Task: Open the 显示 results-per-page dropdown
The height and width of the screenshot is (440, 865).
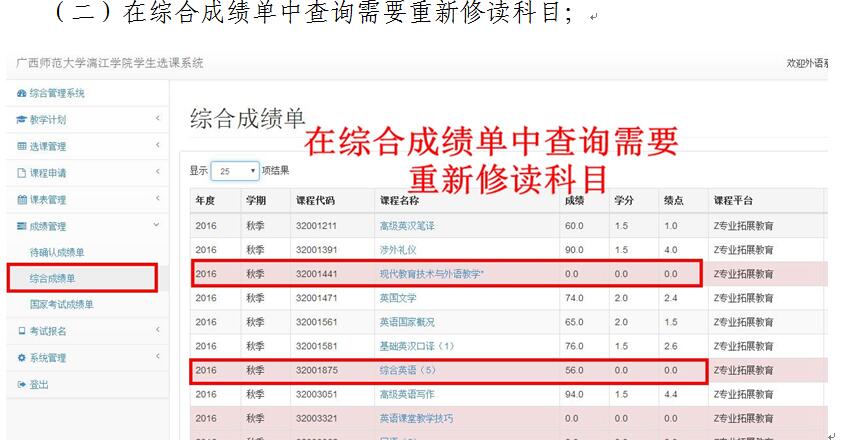Action: click(x=235, y=171)
